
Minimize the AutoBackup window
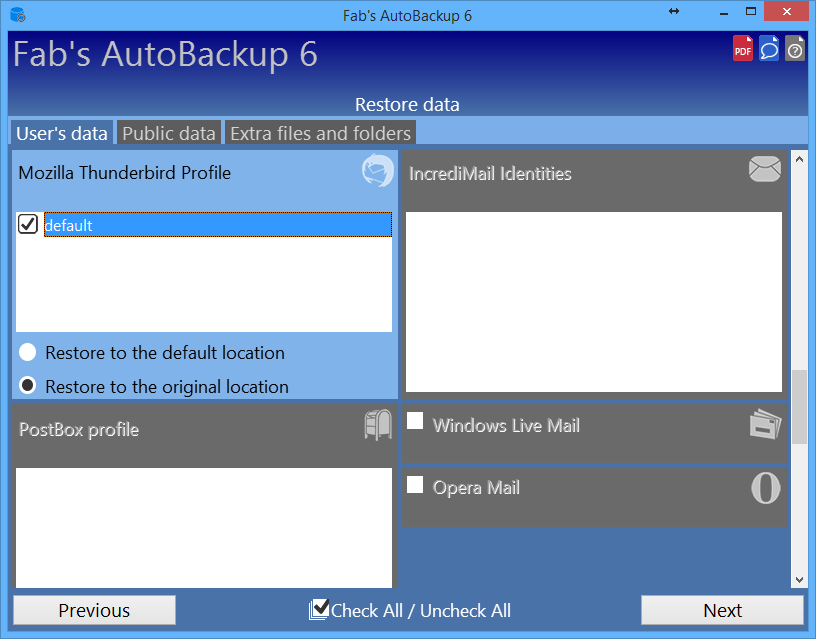click(x=724, y=12)
